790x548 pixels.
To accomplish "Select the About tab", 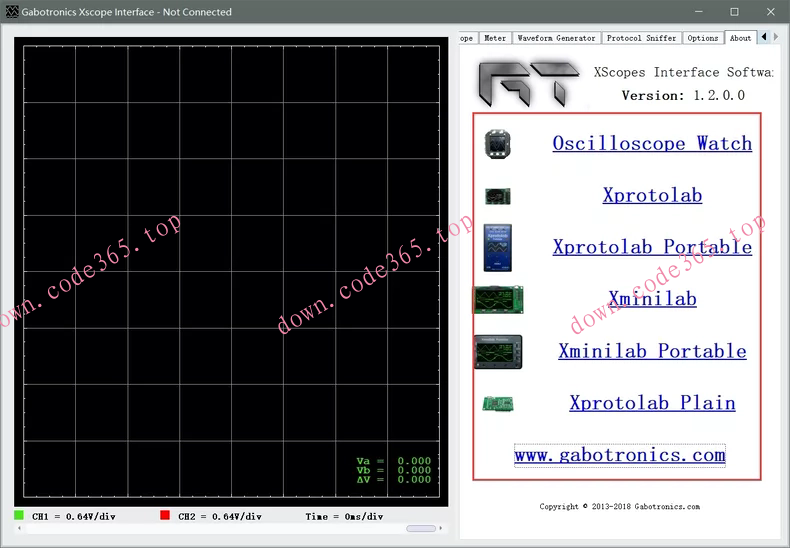I will 740,38.
